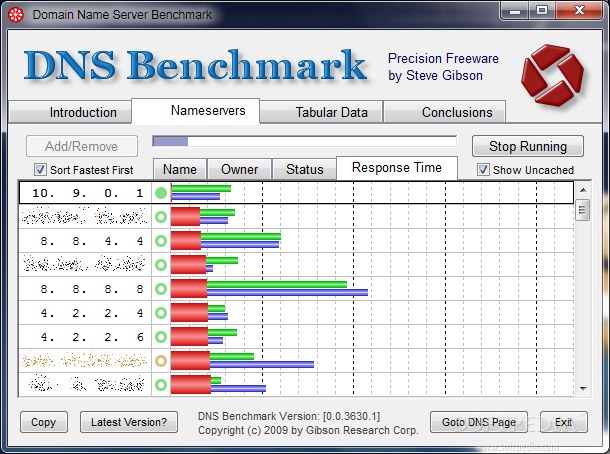Click the 'Precision Freeware by Steve Gibson' text
The height and width of the screenshot is (454, 610).
click(443, 67)
